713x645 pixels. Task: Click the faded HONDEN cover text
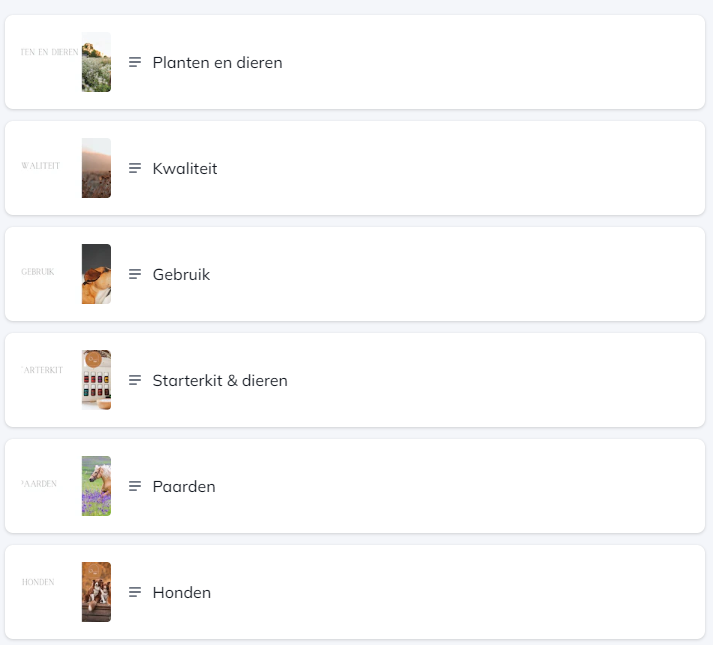click(38, 582)
